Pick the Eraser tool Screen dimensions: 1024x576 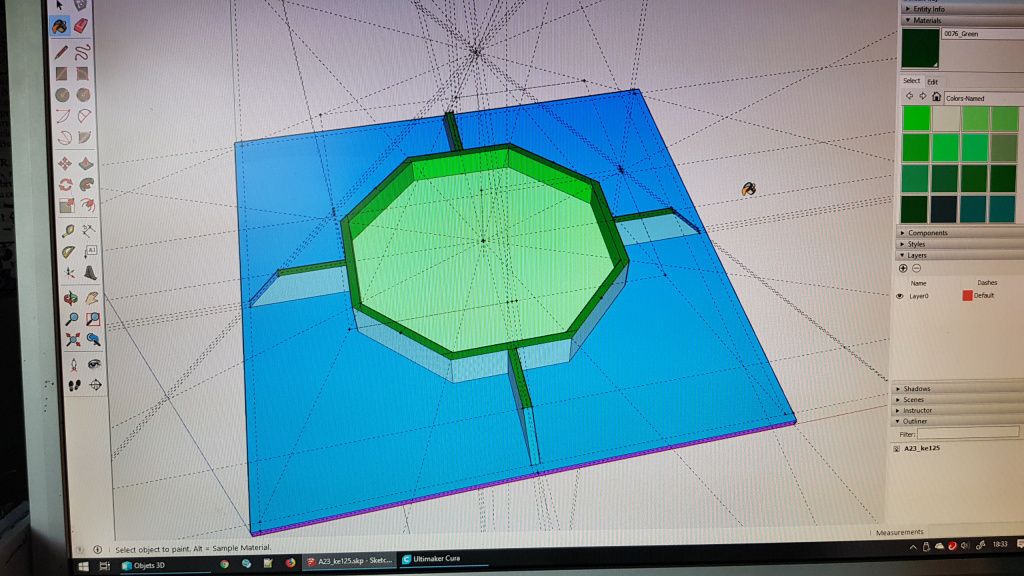83,23
